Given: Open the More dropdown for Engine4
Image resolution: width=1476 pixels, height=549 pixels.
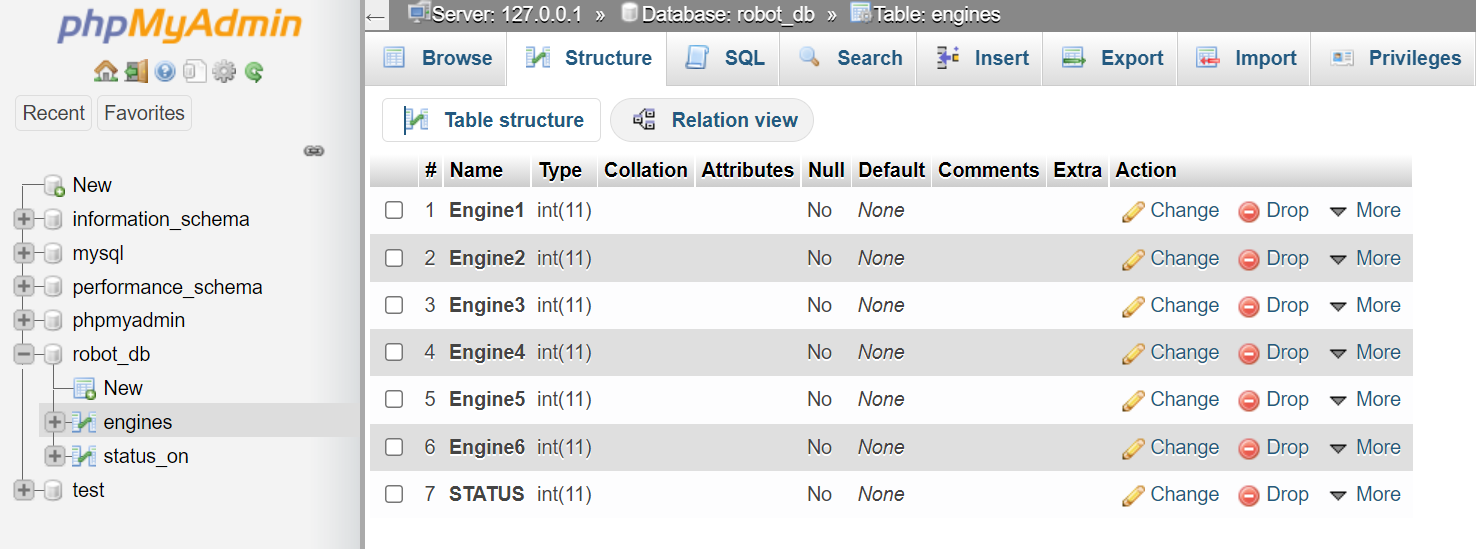Looking at the screenshot, I should (x=1365, y=352).
